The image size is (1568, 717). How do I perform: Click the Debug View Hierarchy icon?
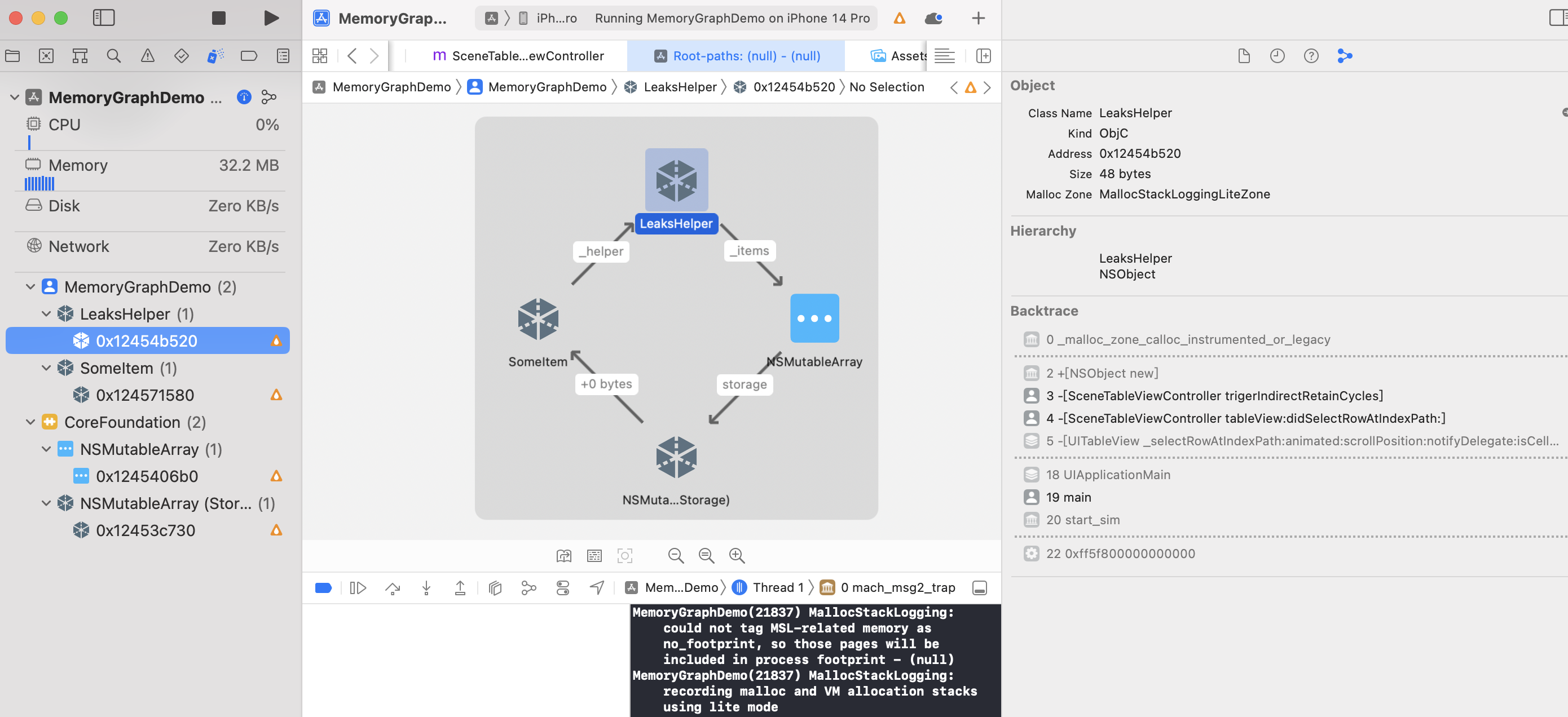[495, 587]
